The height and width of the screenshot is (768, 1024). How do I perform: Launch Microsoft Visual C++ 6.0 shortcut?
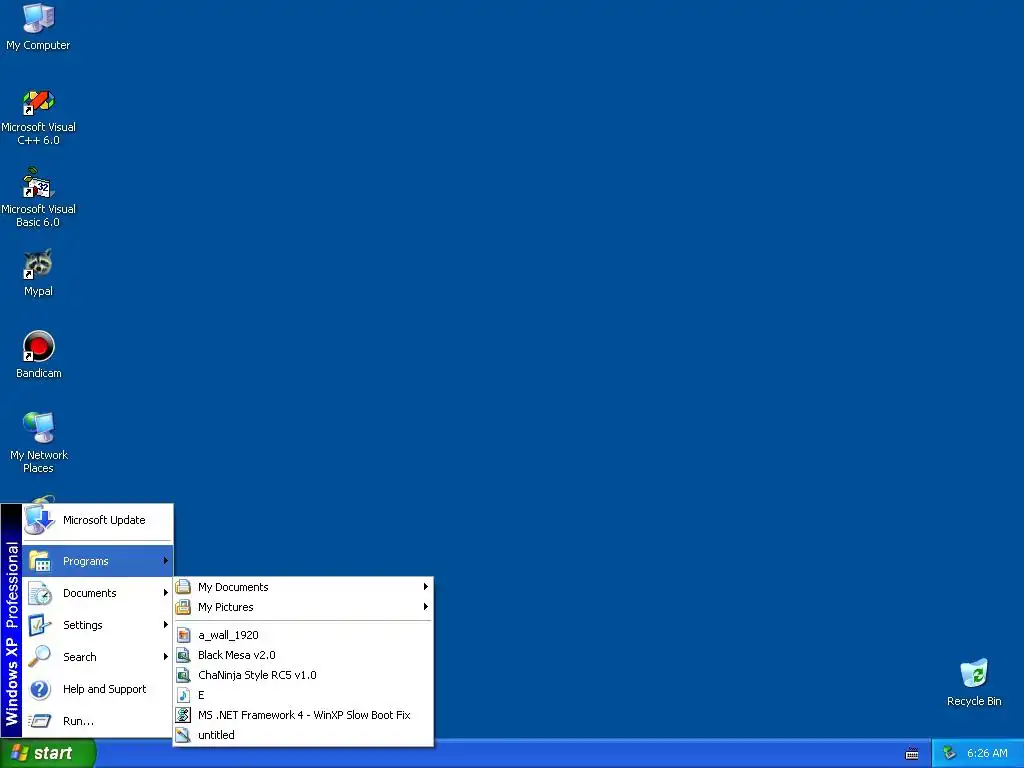(38, 118)
